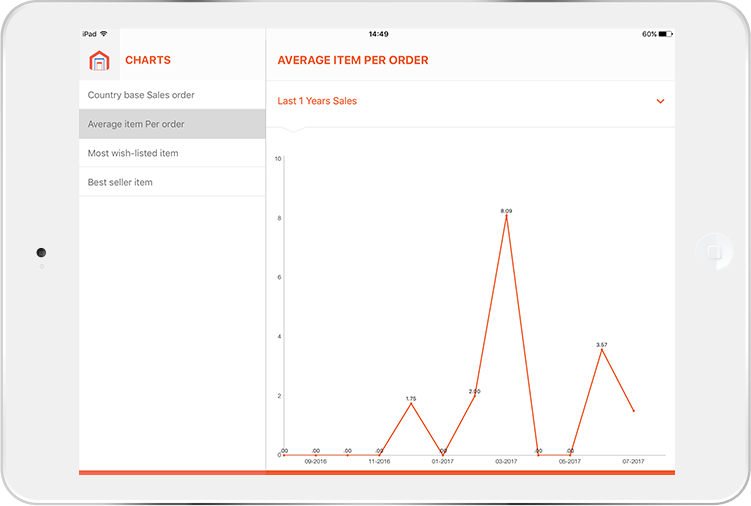Click the 09-2016 x-axis label

pyautogui.click(x=315, y=462)
